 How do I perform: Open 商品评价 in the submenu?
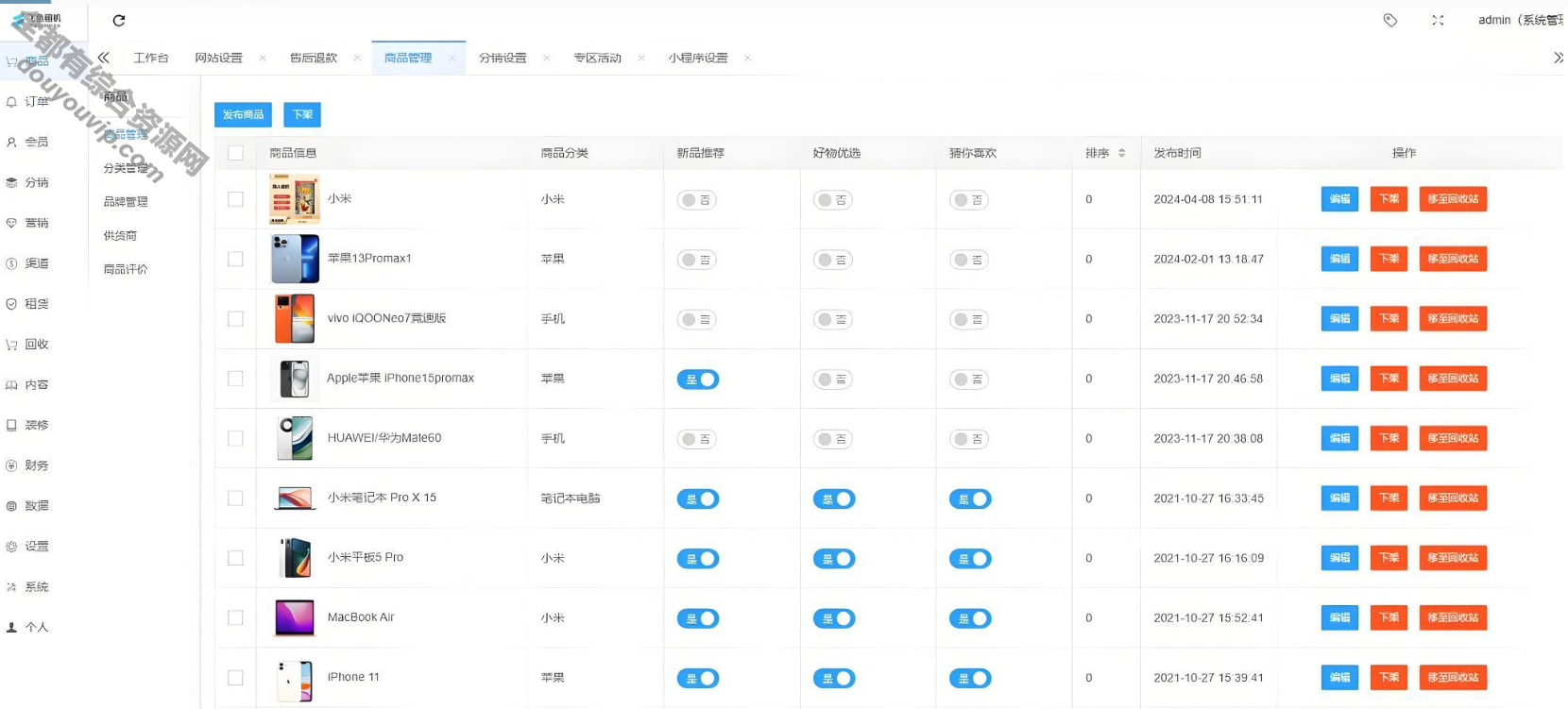(x=126, y=270)
